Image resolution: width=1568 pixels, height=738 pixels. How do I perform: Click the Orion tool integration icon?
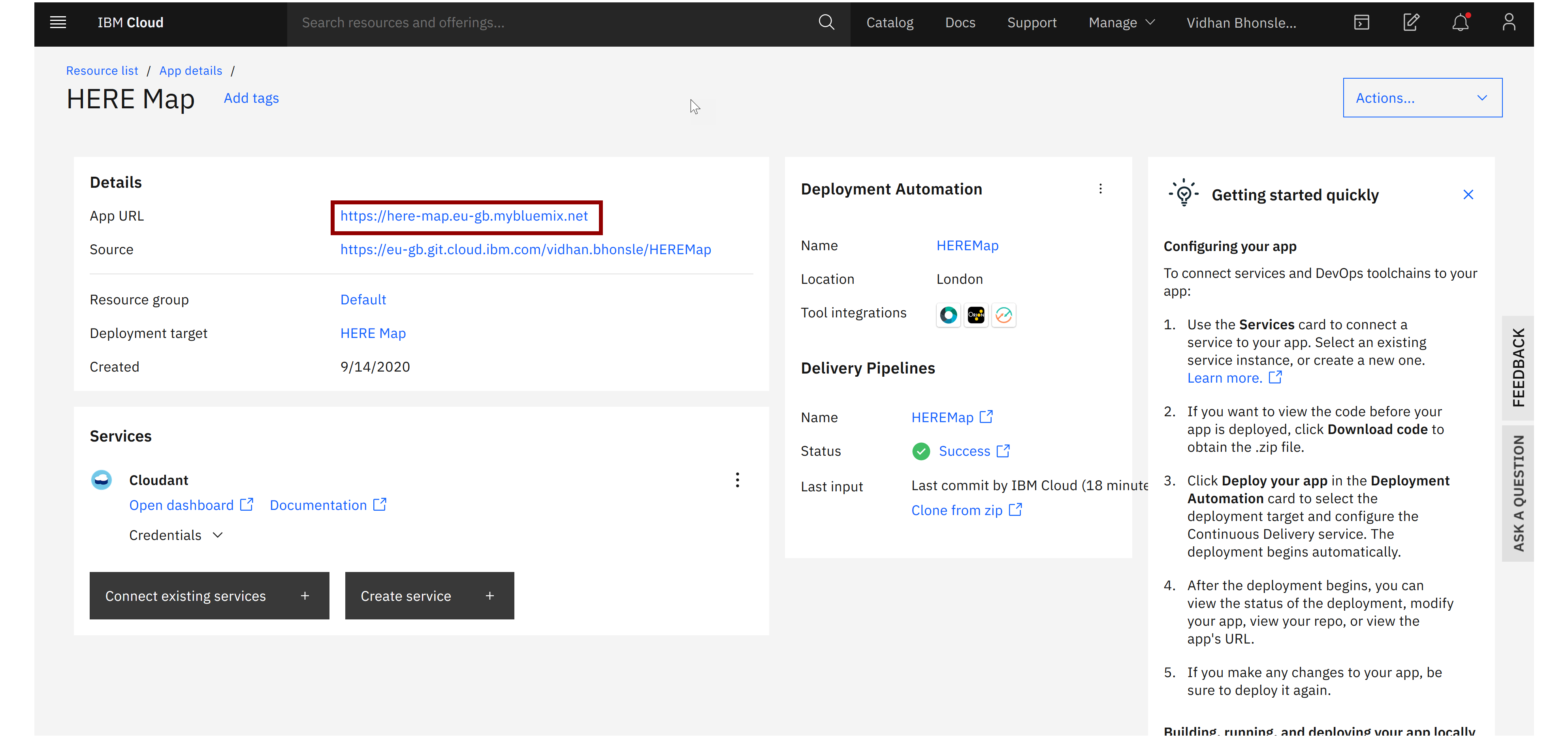976,315
